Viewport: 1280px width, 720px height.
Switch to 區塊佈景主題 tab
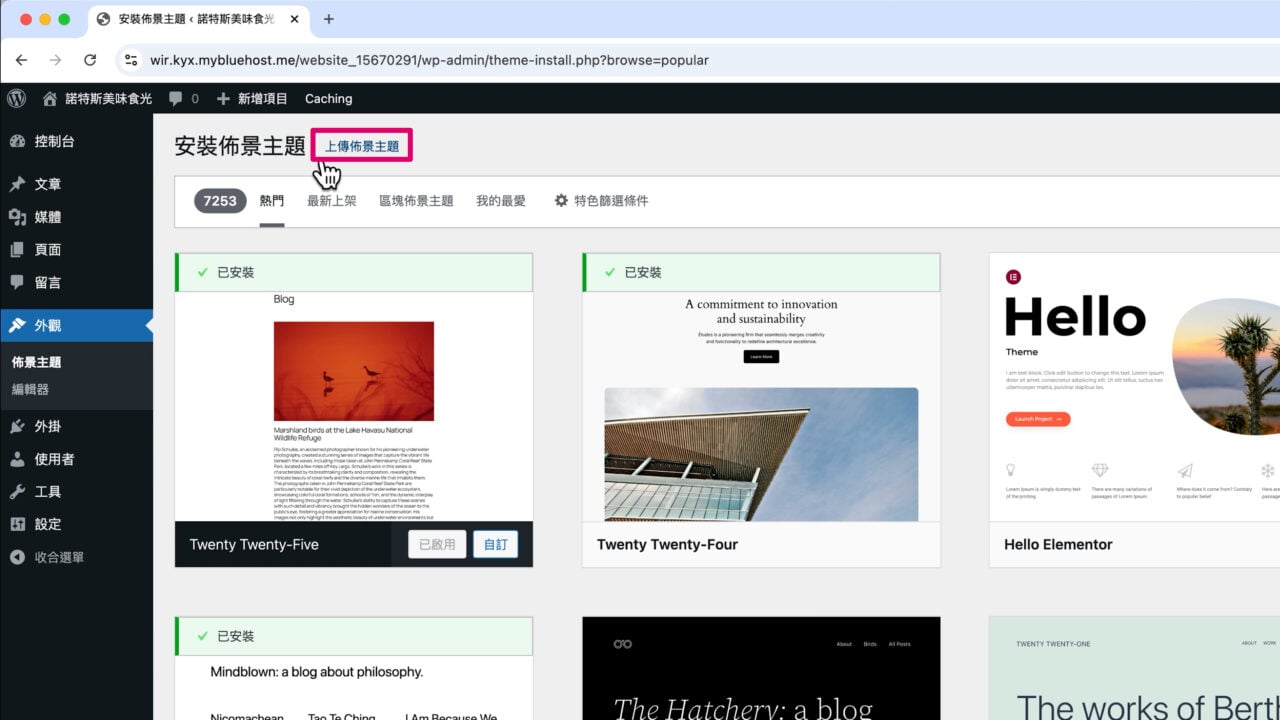[416, 201]
